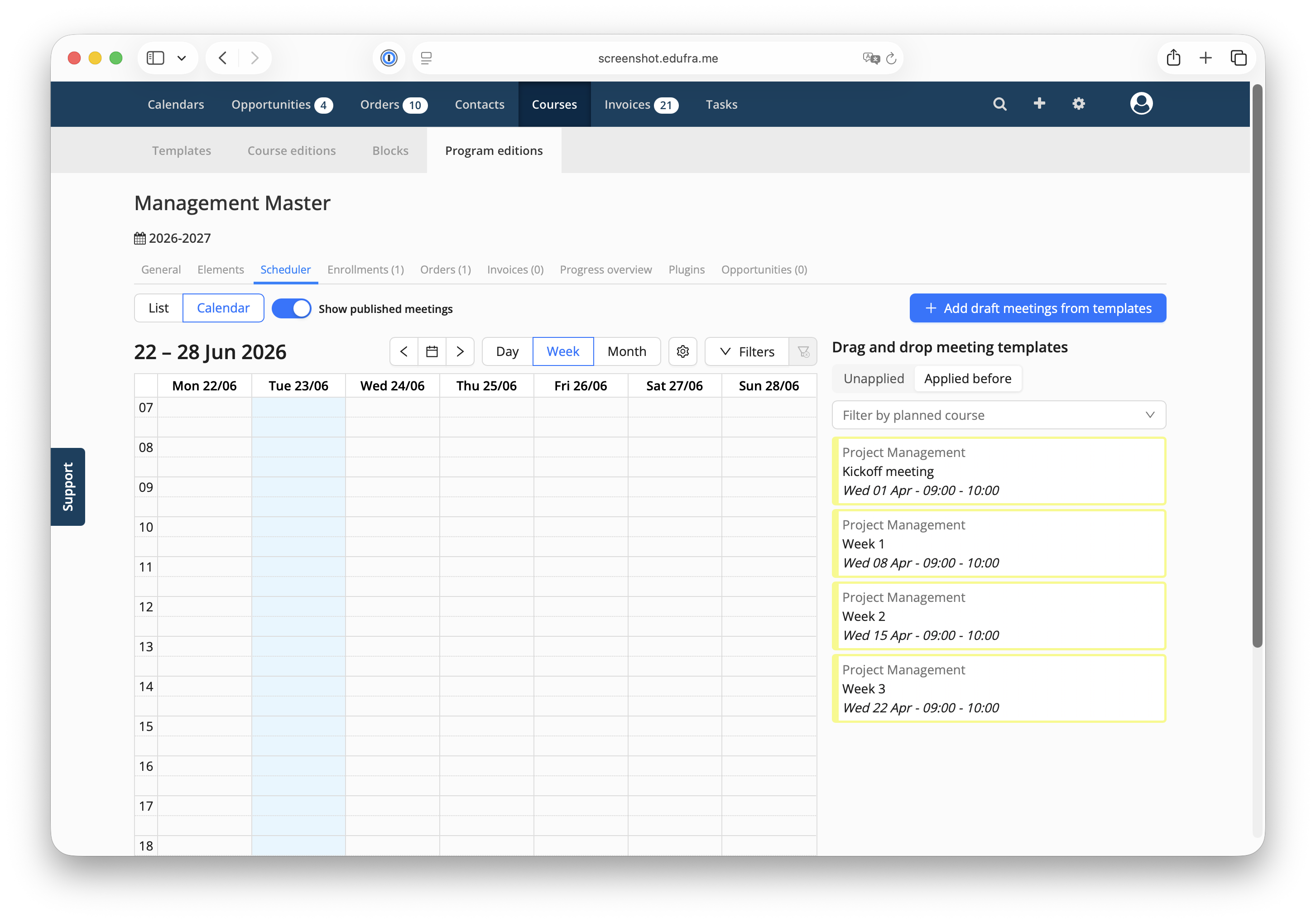Show Applied before meeting templates
The image size is (1316, 923).
pos(967,378)
